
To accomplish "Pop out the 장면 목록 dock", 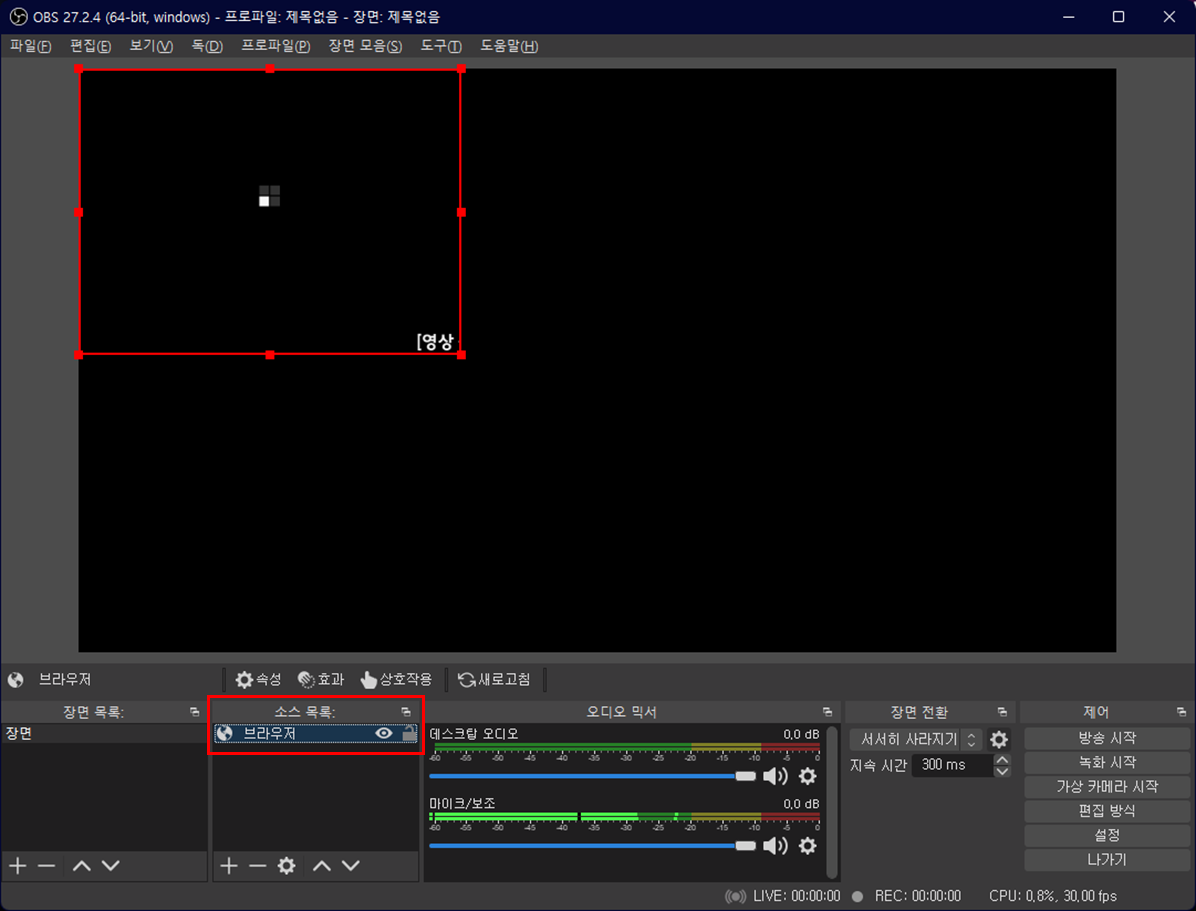I will coord(195,712).
